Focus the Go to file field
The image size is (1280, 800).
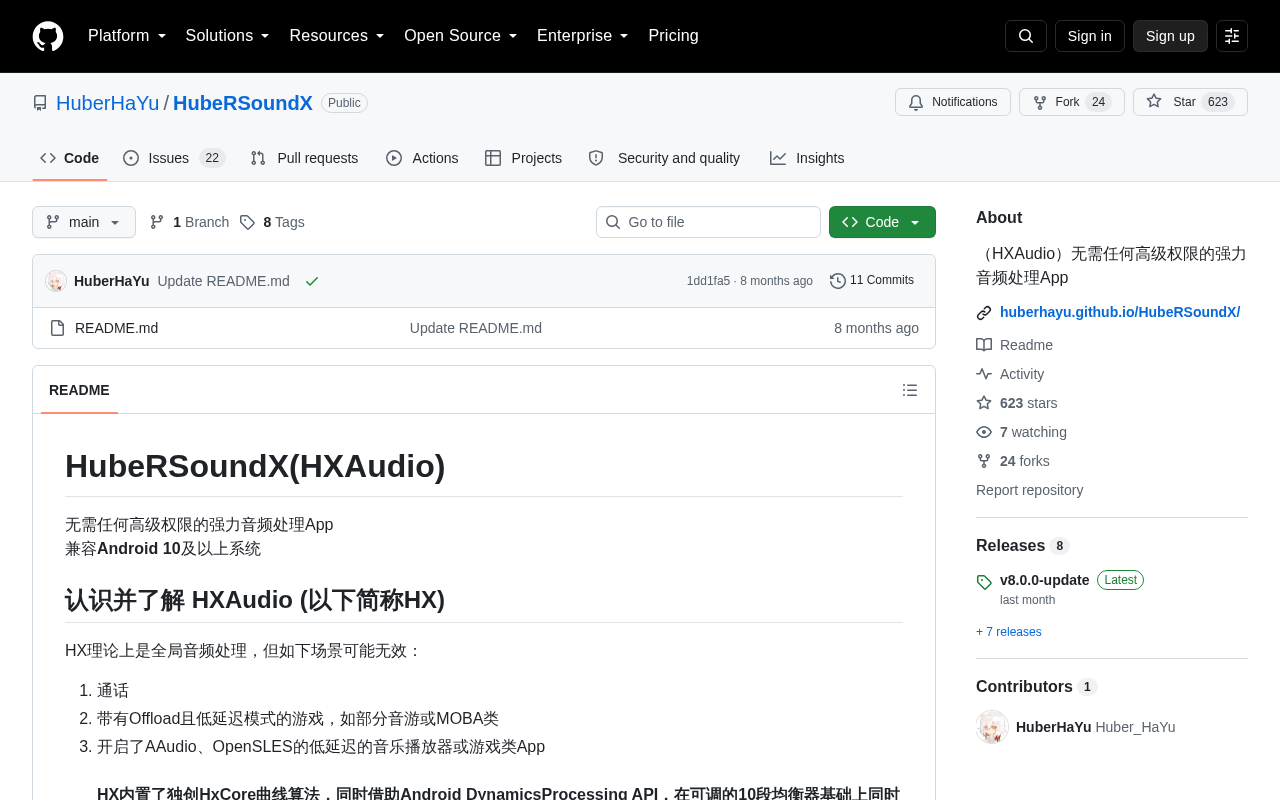point(708,222)
